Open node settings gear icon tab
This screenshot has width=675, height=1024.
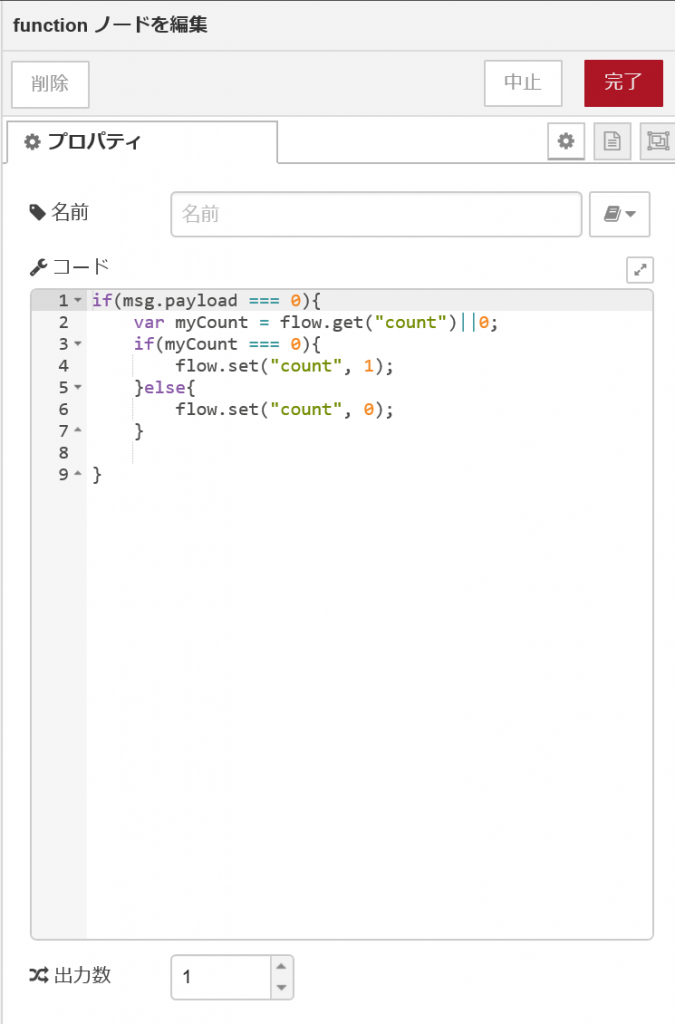coord(566,142)
